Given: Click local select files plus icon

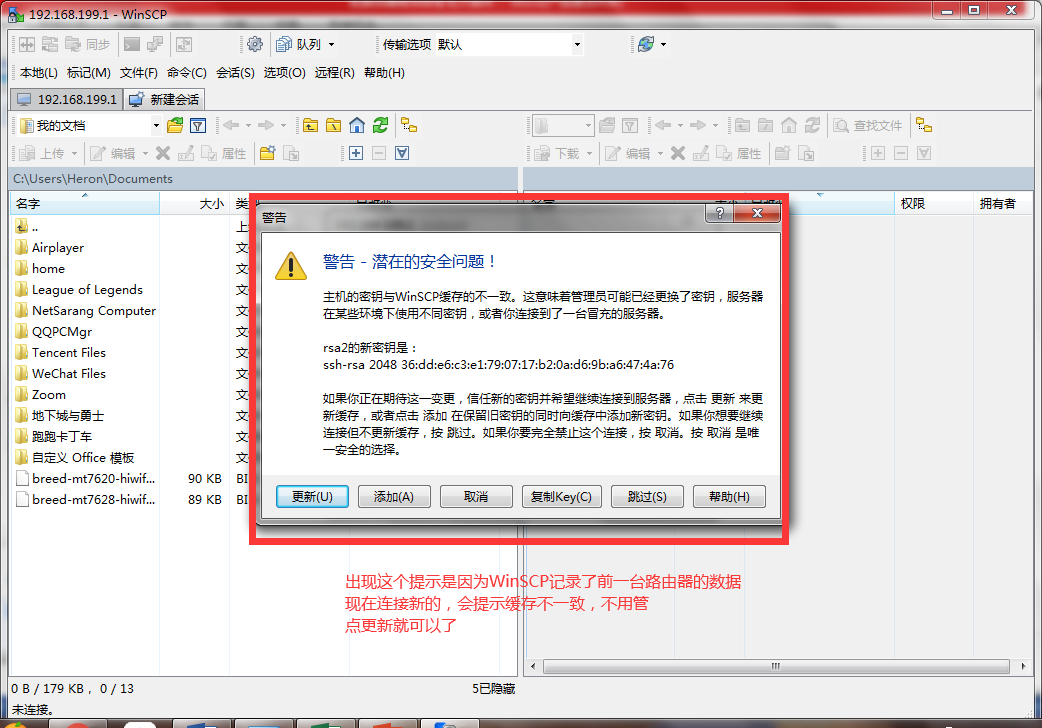Looking at the screenshot, I should point(356,154).
